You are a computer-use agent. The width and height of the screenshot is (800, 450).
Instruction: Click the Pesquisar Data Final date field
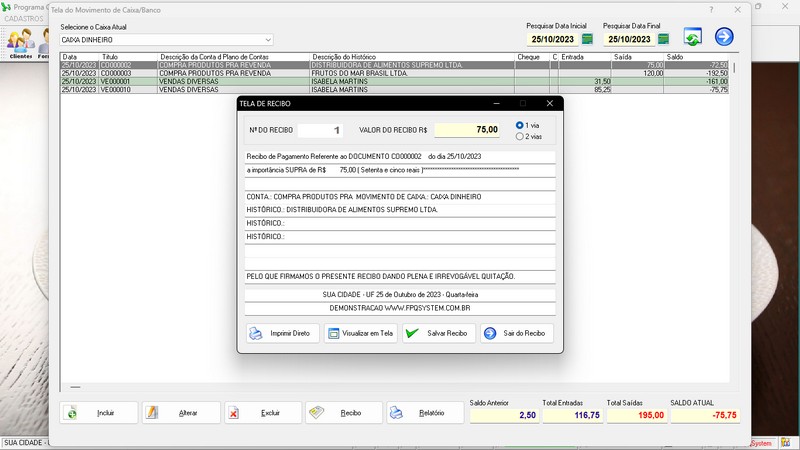point(630,39)
